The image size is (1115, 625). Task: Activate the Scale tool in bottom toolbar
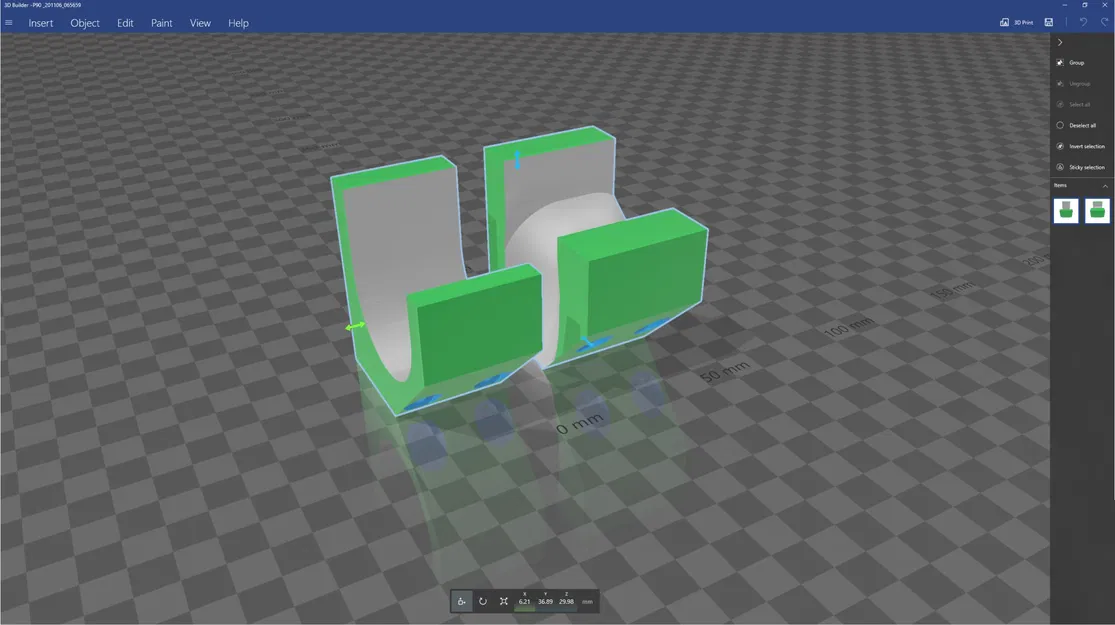503,602
